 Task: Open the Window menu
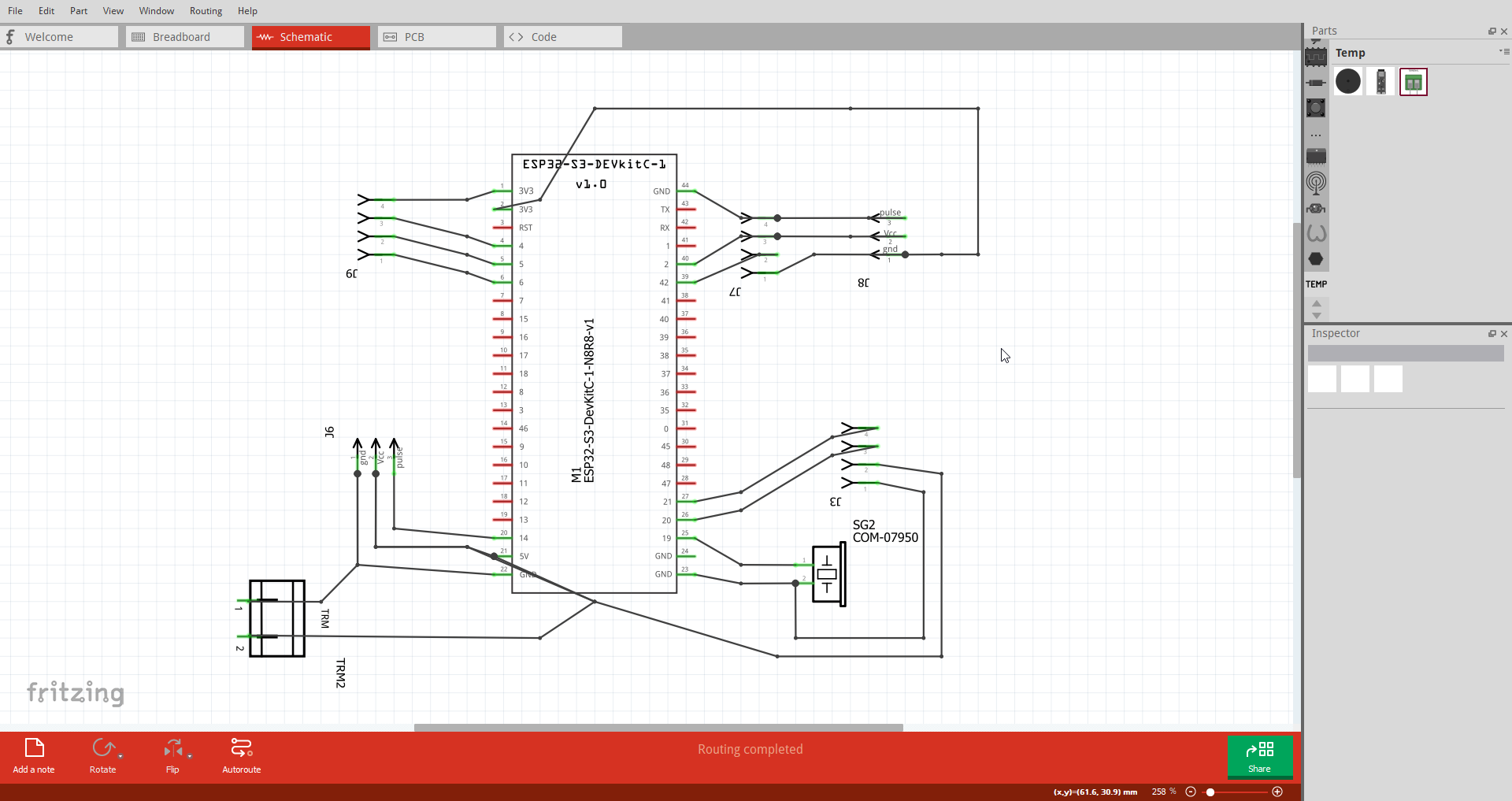pyautogui.click(x=157, y=11)
